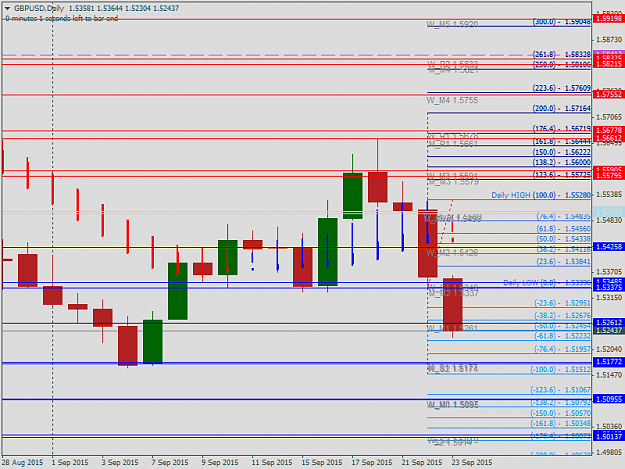The width and height of the screenshot is (625, 469).
Task: Select the 3 Sep 2015 date label
Action: point(120,463)
